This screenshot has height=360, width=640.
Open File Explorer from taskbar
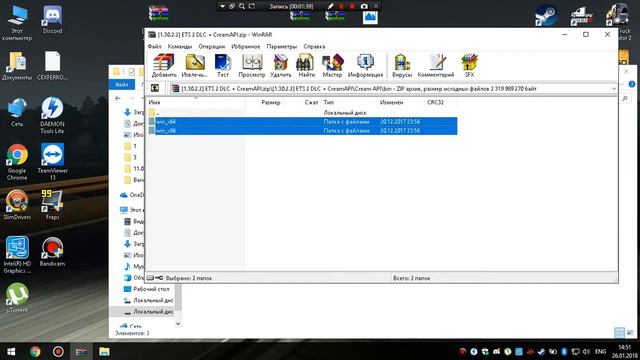coord(104,351)
